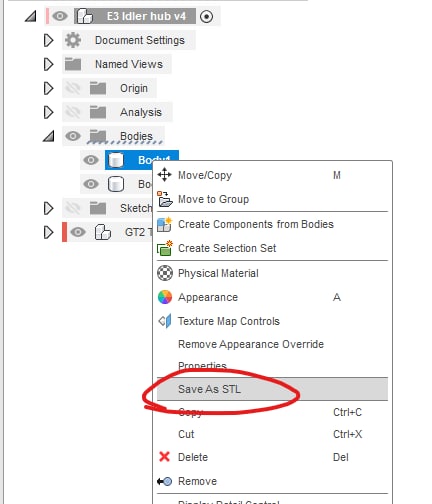Choose Move/Copy from context menu
The height and width of the screenshot is (504, 432).
click(272, 175)
